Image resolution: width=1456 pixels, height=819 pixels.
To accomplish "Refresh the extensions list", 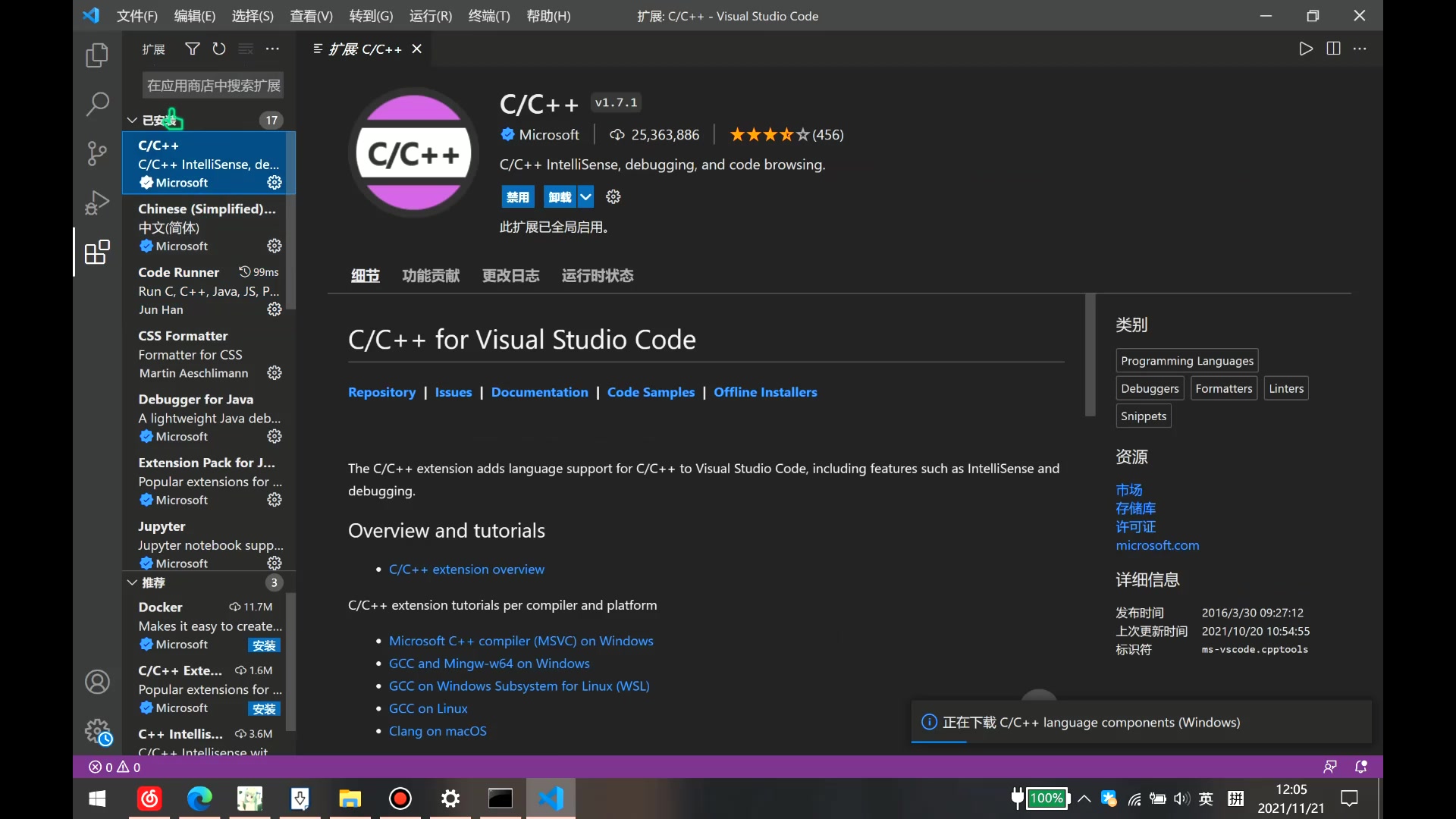I will 219,49.
